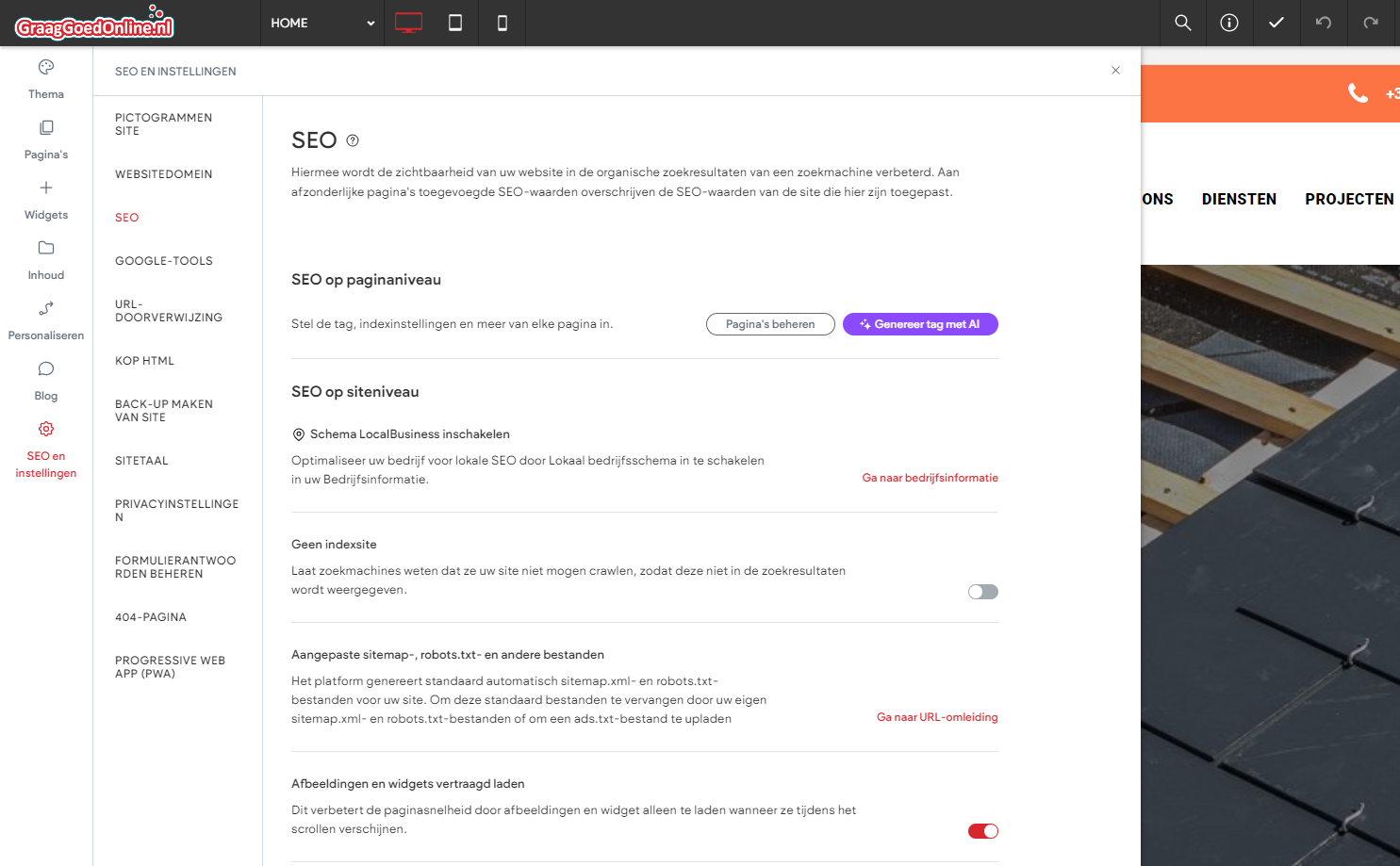This screenshot has height=866, width=1400.
Task: Click the Schema LocalBusiness location pin icon
Action: point(299,434)
